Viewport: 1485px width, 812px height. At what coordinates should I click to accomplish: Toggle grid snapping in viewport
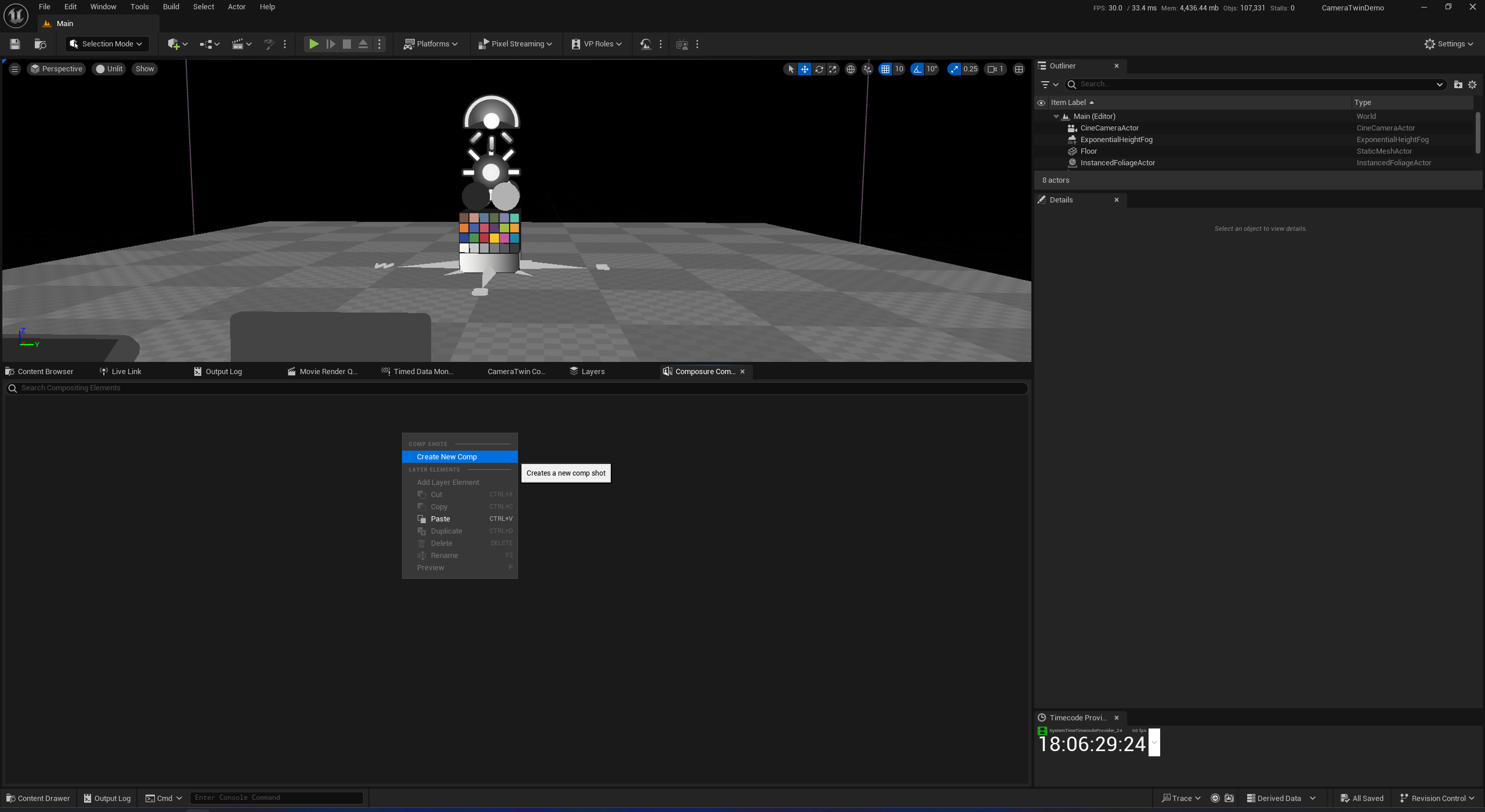point(885,69)
